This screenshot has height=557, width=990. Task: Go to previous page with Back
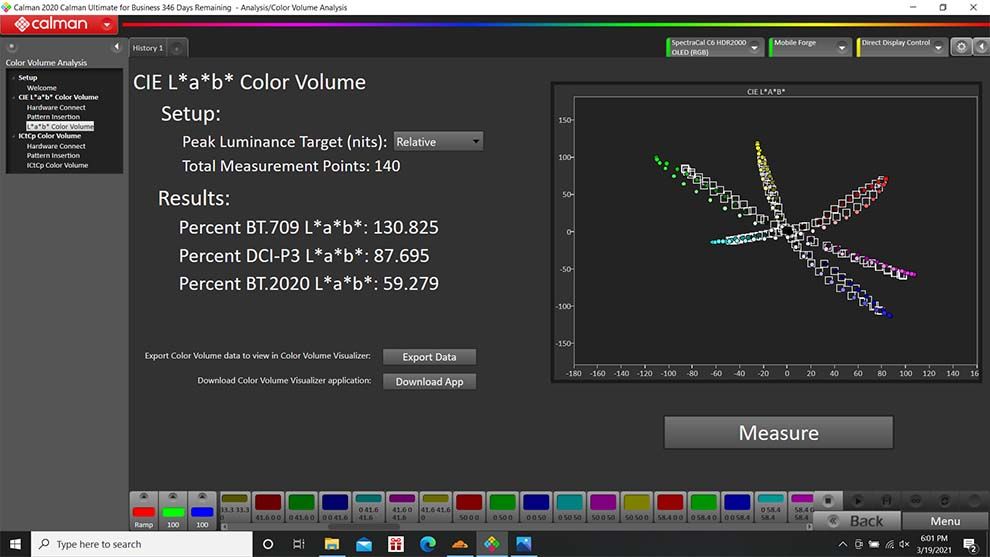857,521
